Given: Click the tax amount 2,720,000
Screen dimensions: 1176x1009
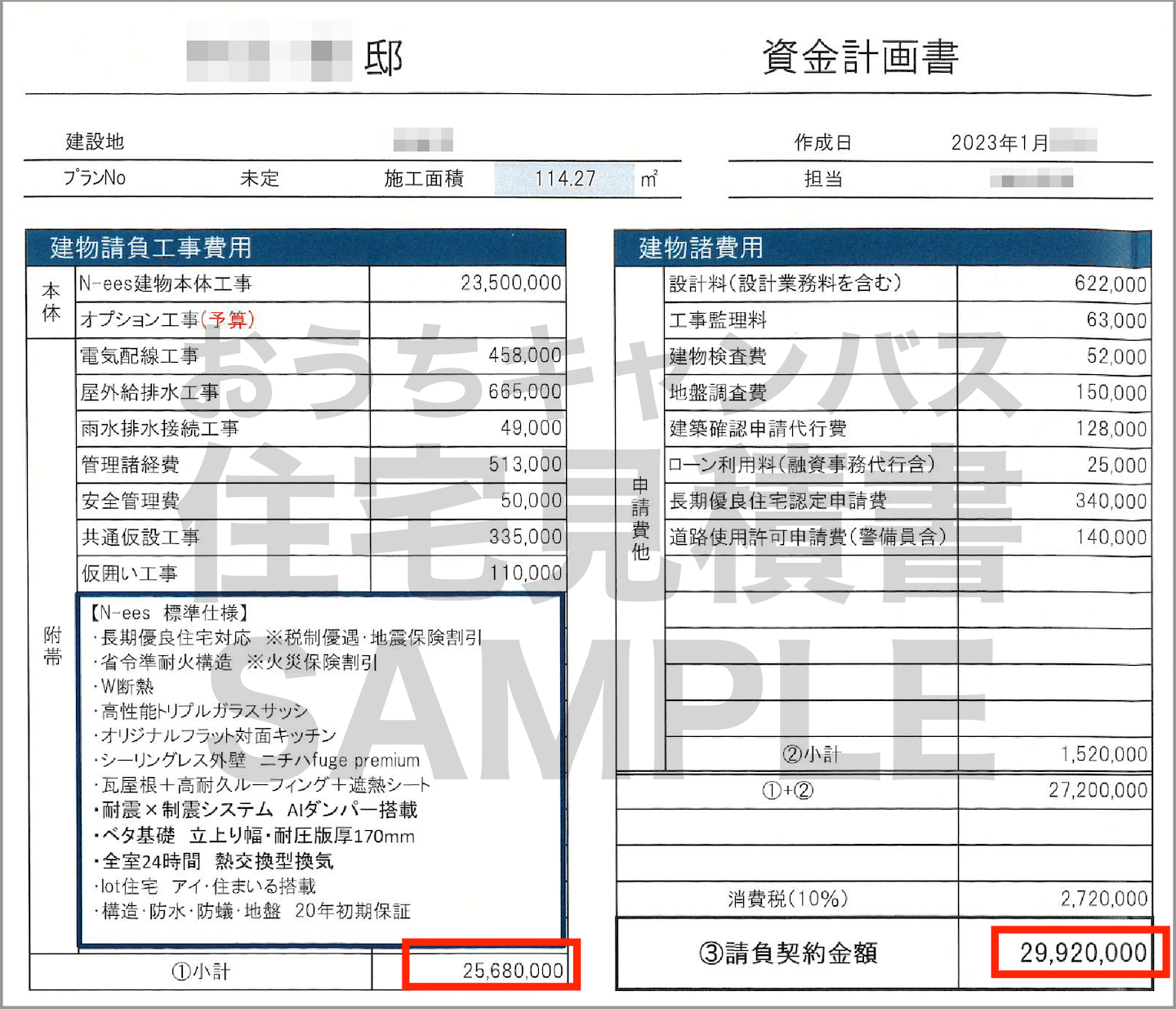Looking at the screenshot, I should [1104, 899].
